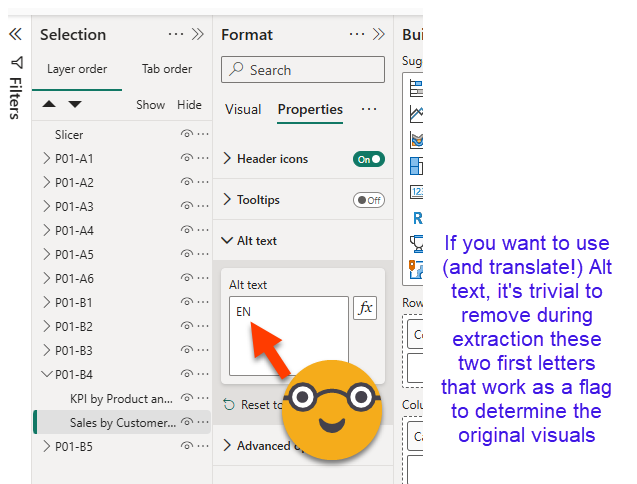
Task: Toggle Header icons switch off
Action: 368,159
